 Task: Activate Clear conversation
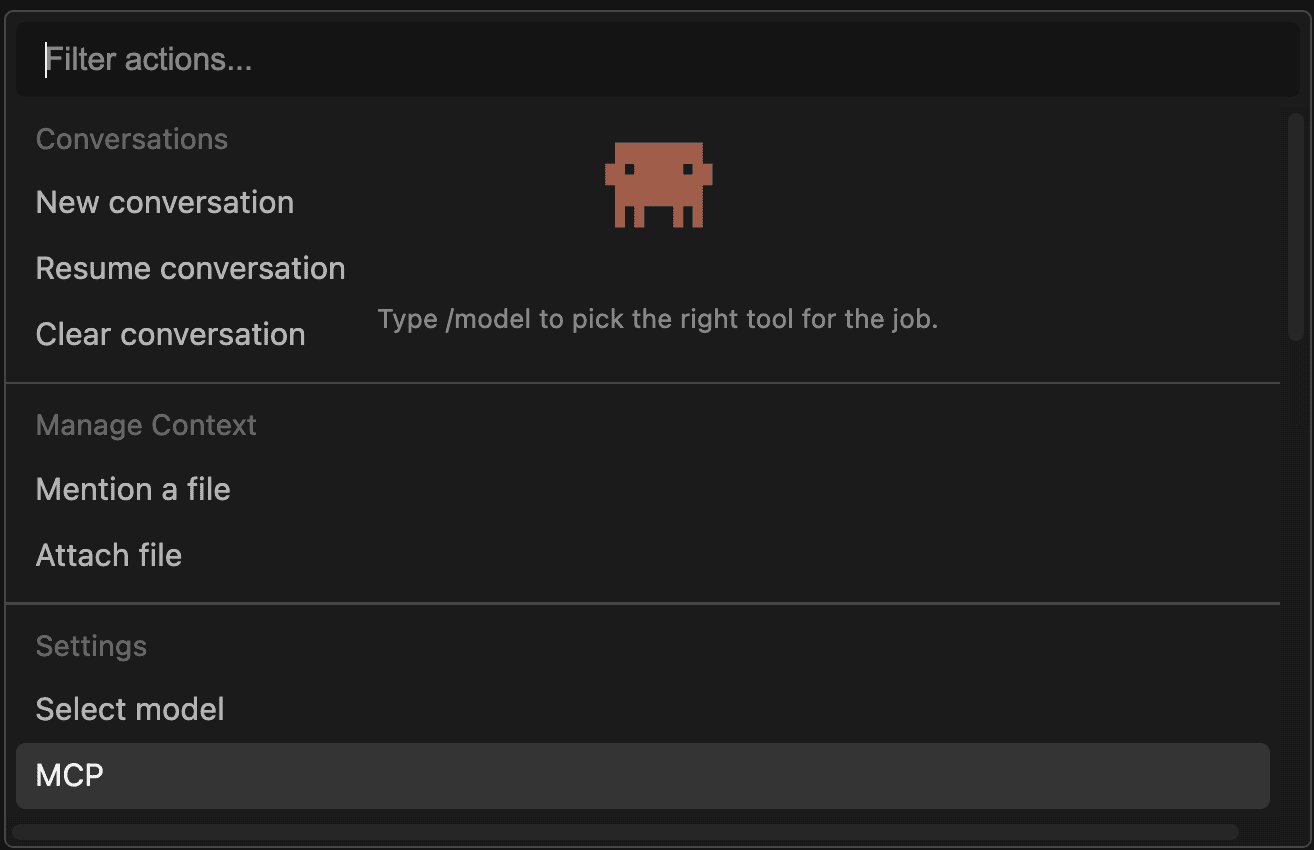tap(170, 333)
